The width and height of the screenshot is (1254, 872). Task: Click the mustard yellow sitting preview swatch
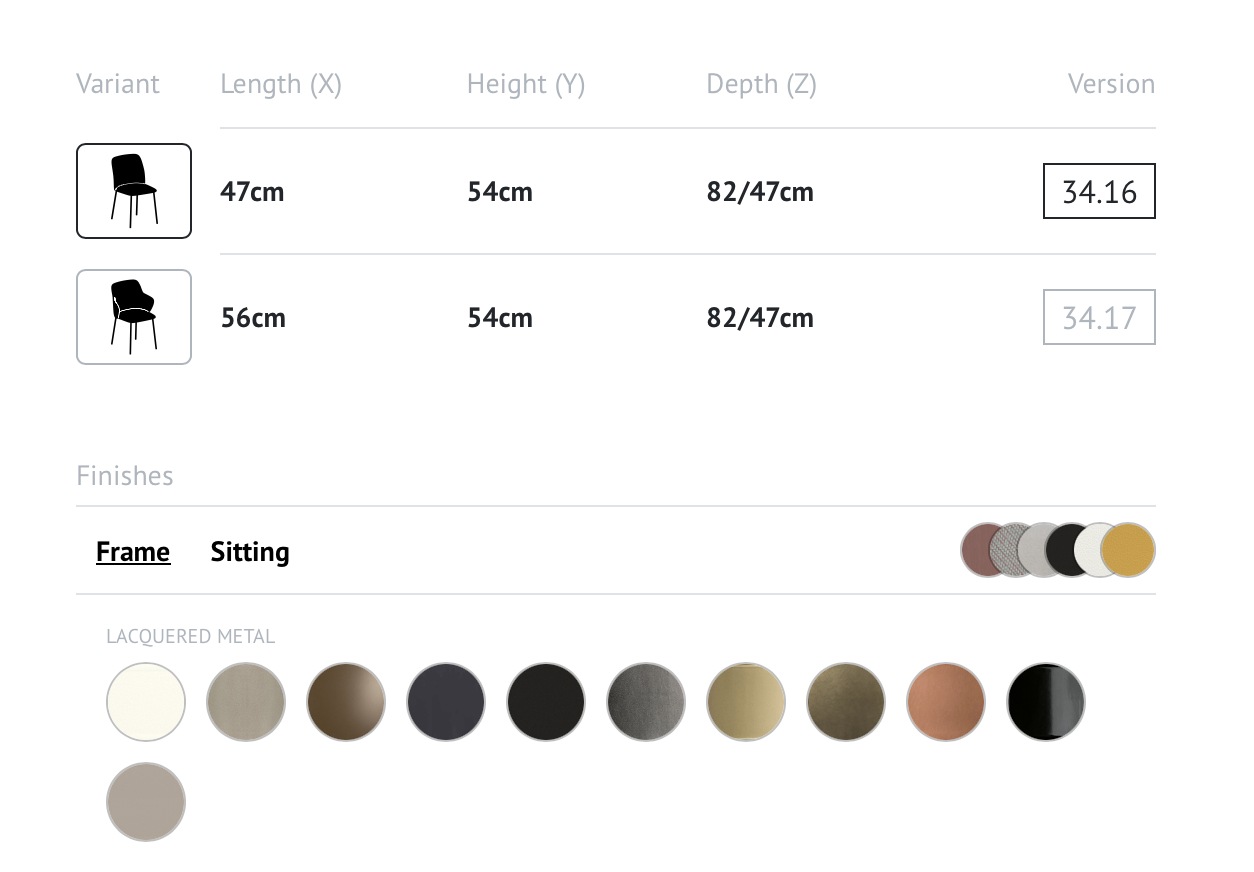tap(1128, 550)
